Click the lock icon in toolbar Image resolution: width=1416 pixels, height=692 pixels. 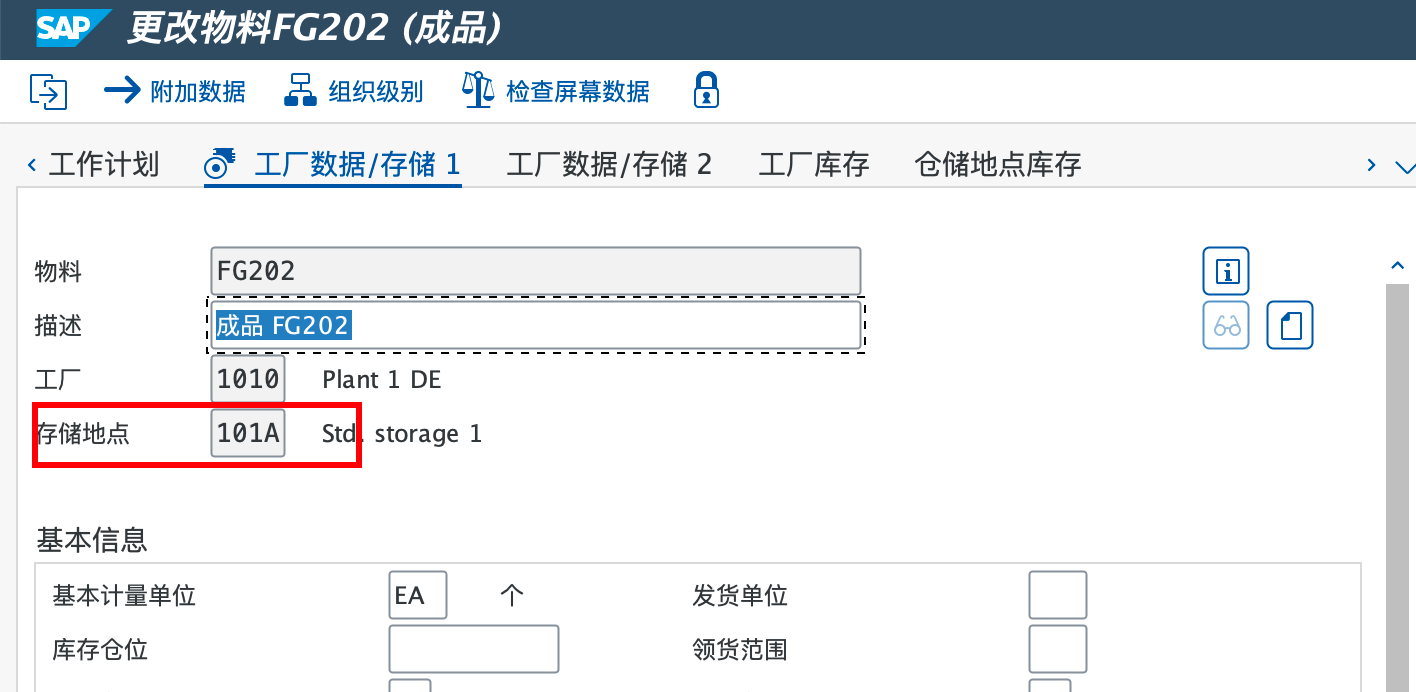coord(706,91)
